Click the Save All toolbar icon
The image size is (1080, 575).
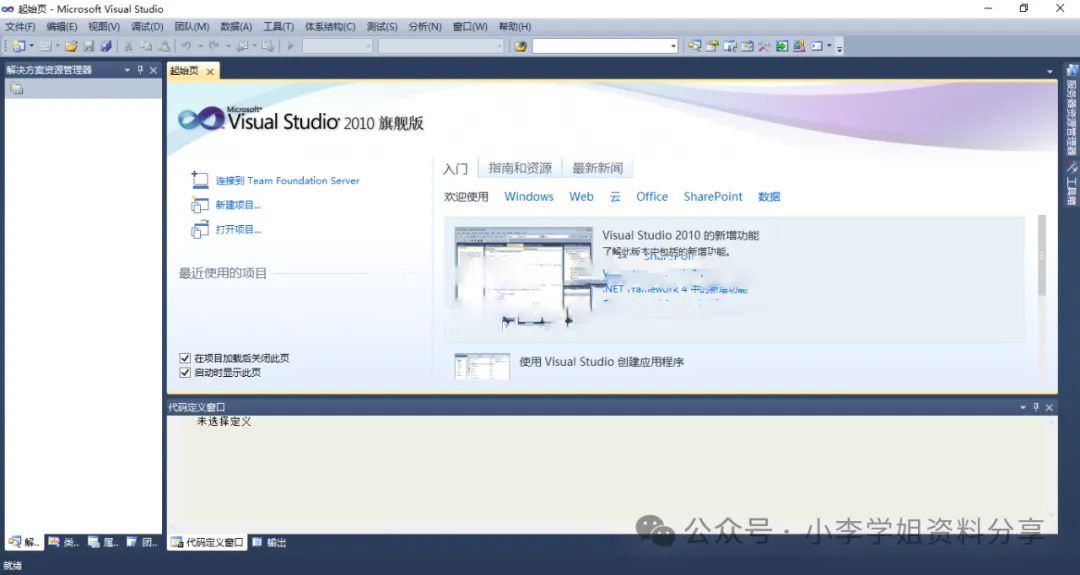[106, 46]
